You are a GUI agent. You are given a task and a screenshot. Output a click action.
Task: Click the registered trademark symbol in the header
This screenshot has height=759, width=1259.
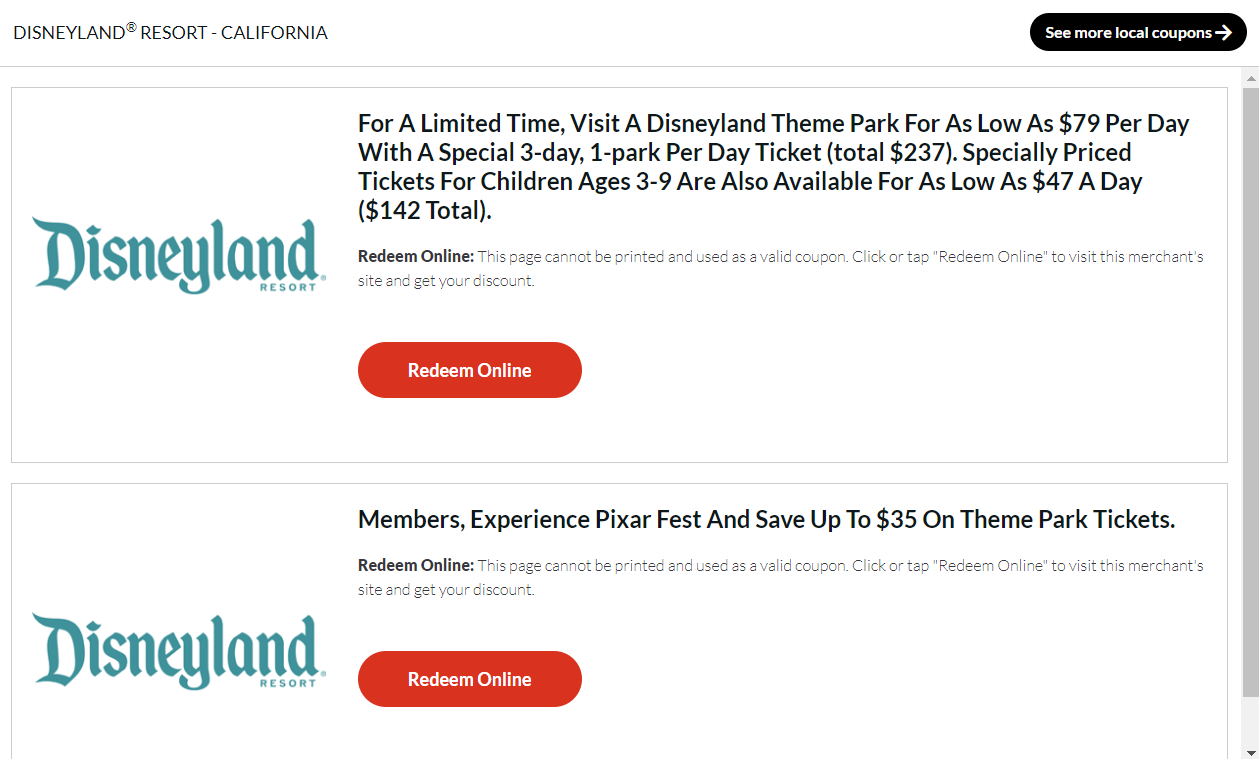(x=131, y=27)
